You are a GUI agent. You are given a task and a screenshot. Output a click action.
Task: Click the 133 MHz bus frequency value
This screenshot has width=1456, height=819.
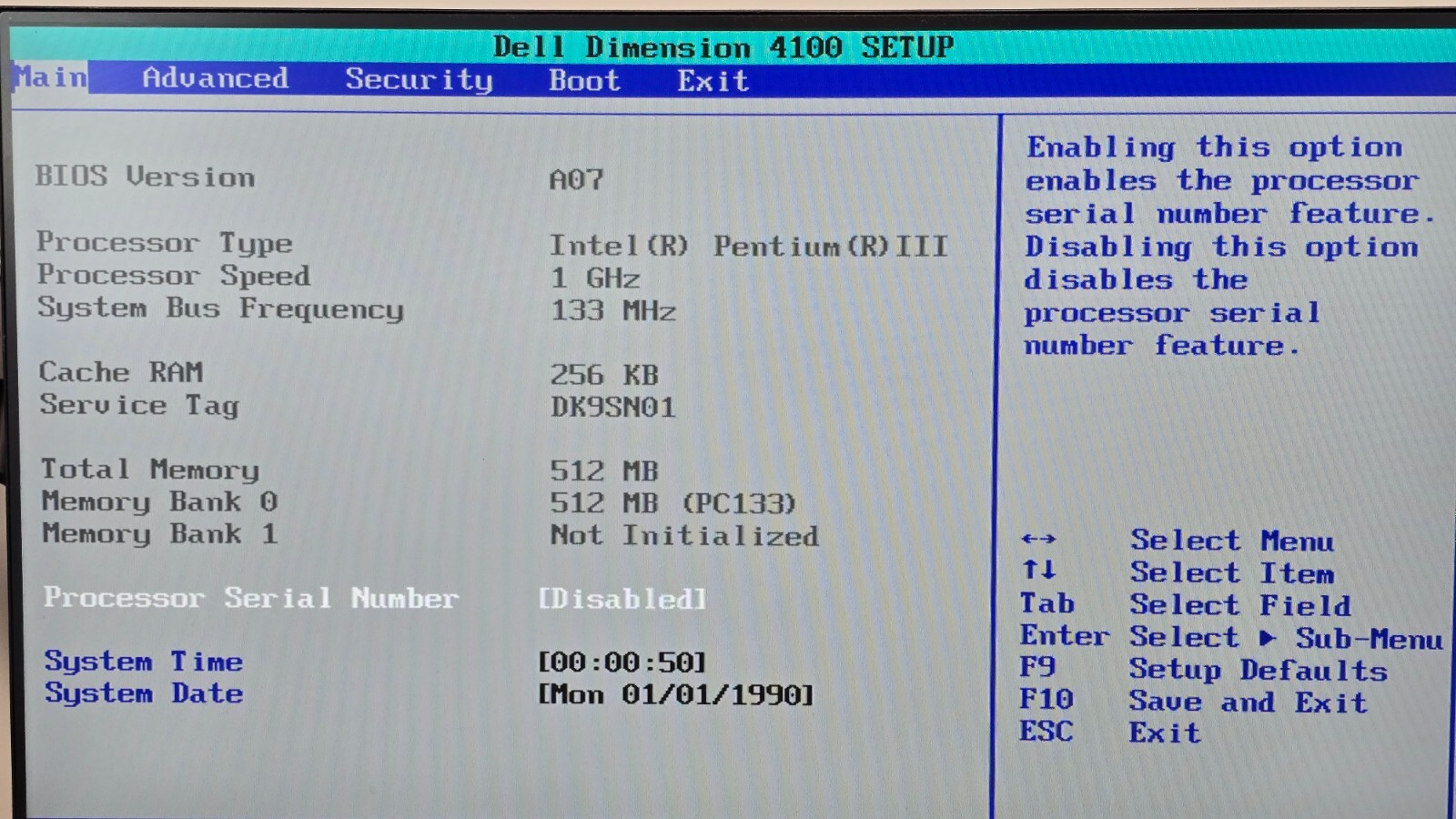click(x=613, y=310)
